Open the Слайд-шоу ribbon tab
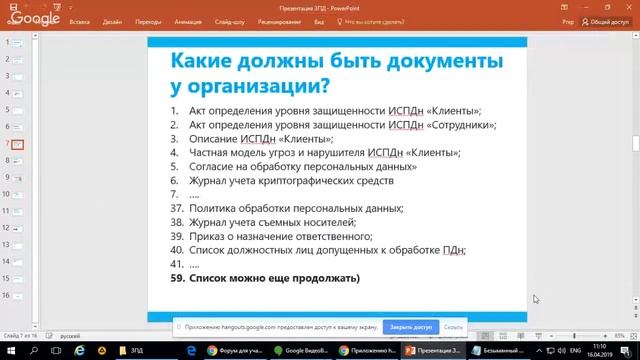 [x=230, y=22]
